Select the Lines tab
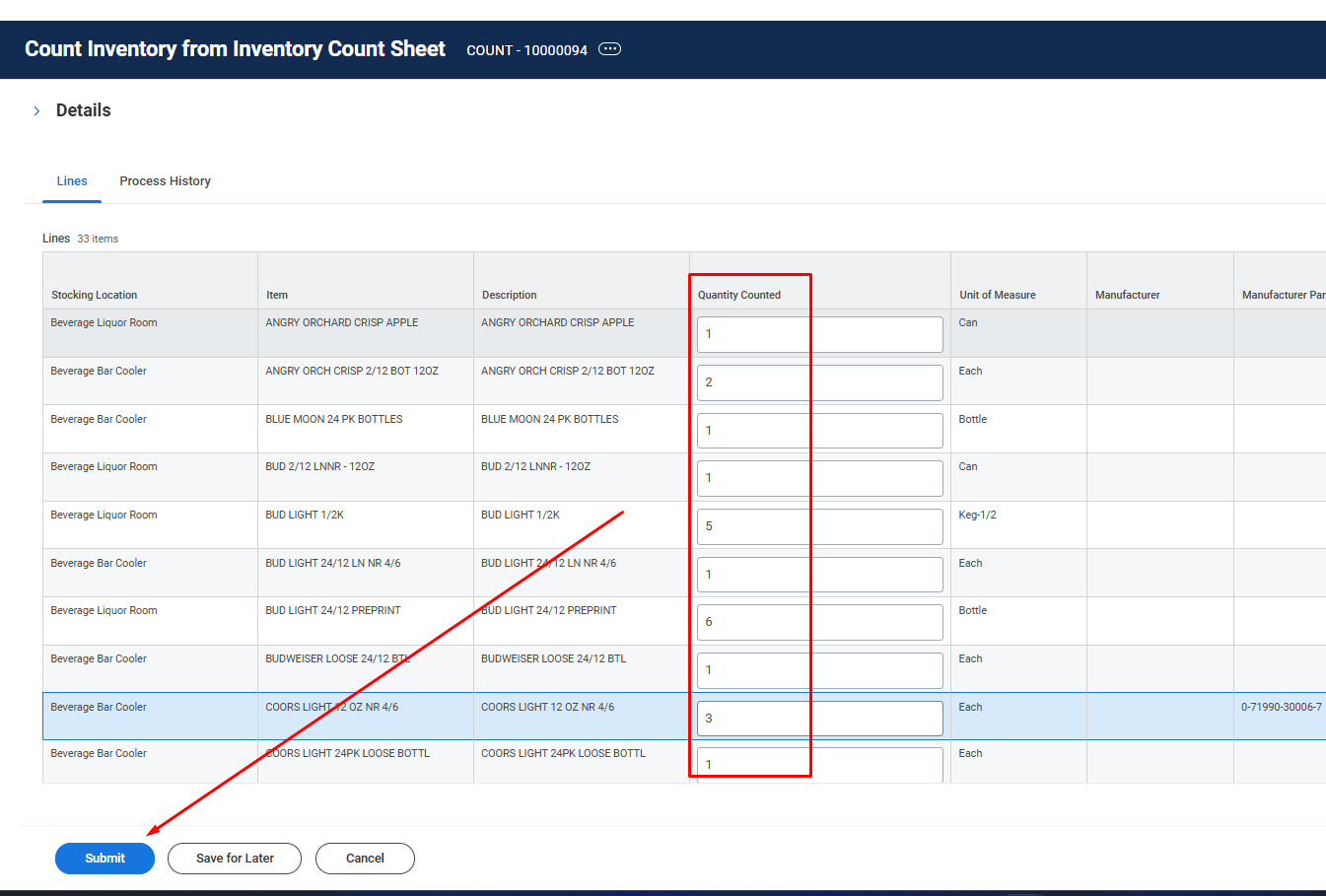 coord(72,181)
